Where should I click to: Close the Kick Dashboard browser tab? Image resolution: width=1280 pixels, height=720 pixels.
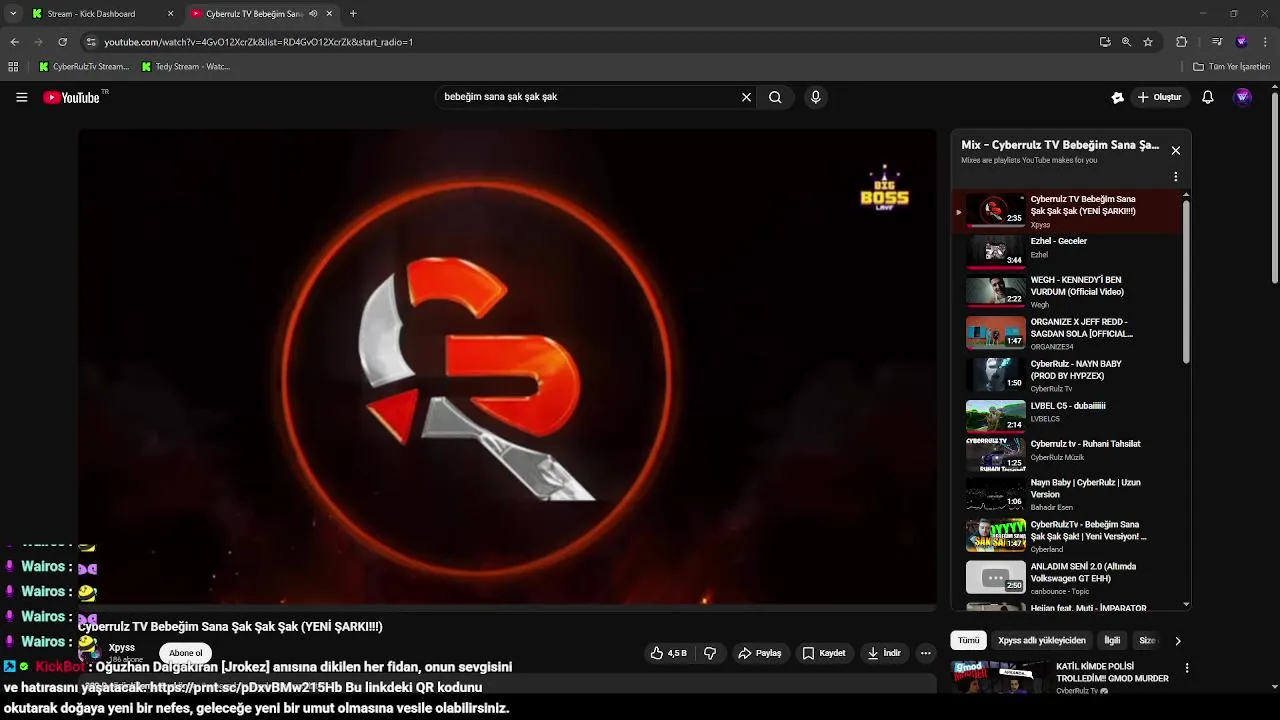point(170,14)
